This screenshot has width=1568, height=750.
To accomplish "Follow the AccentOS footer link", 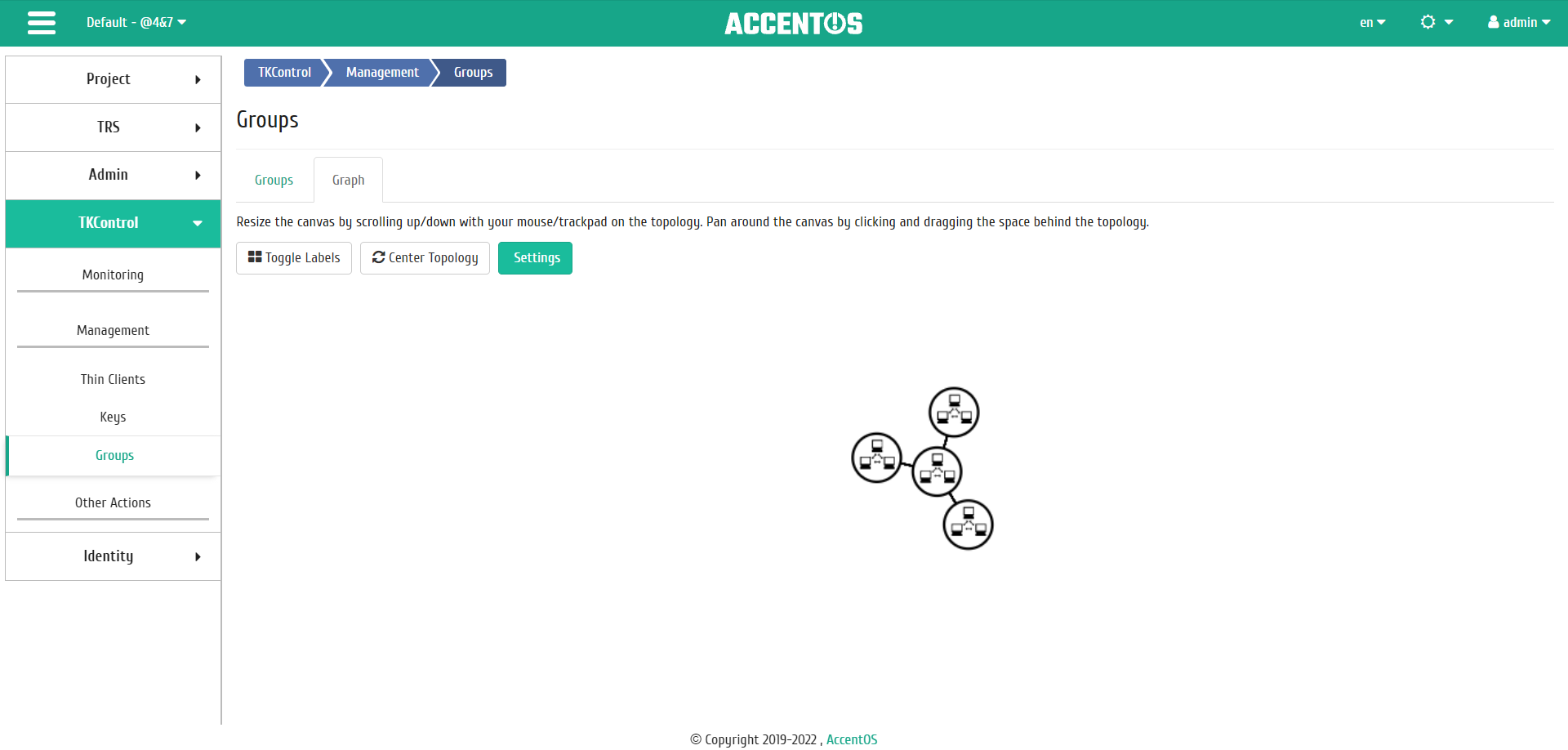I will (x=852, y=739).
